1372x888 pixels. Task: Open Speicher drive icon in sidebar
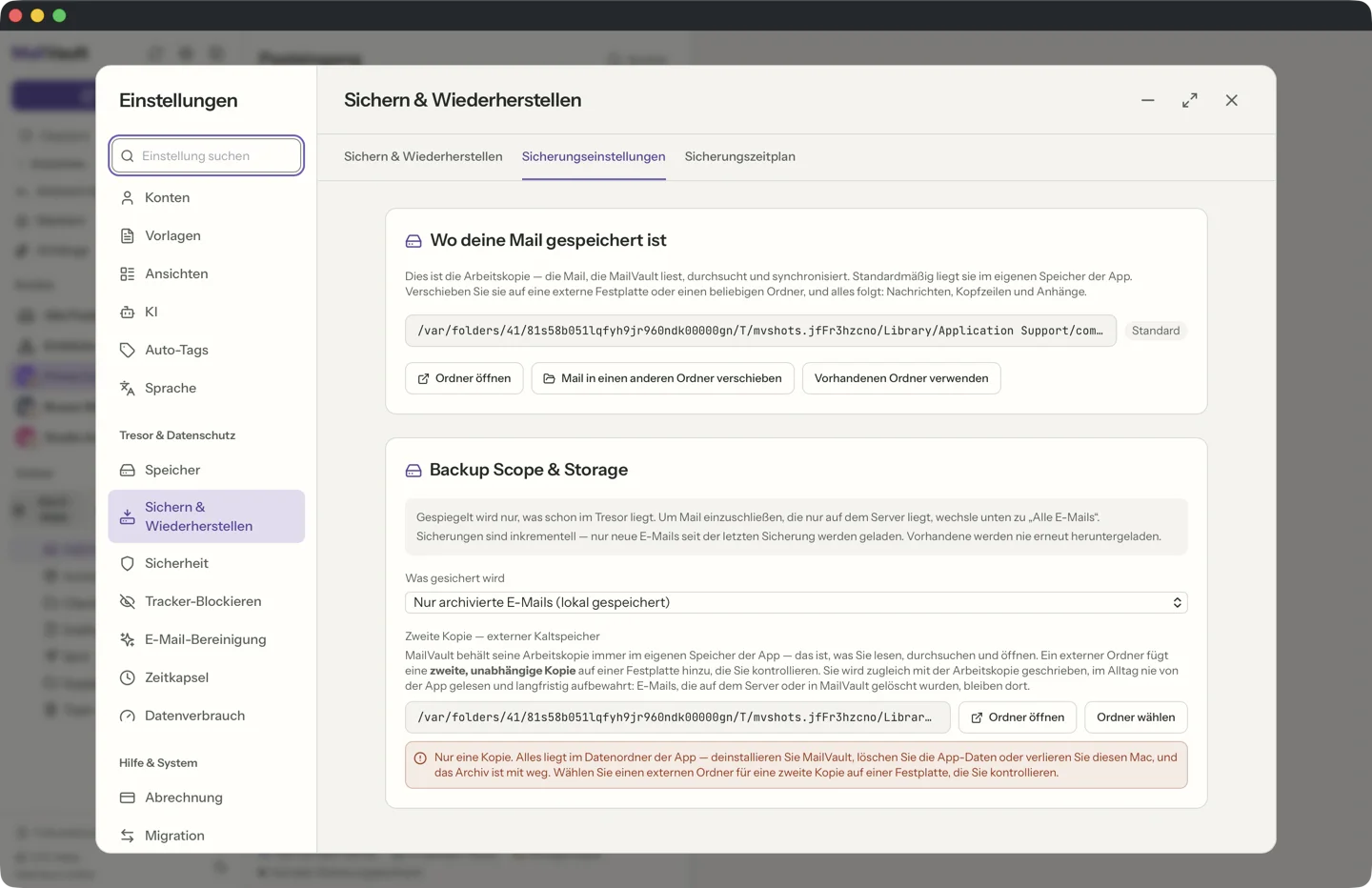127,470
